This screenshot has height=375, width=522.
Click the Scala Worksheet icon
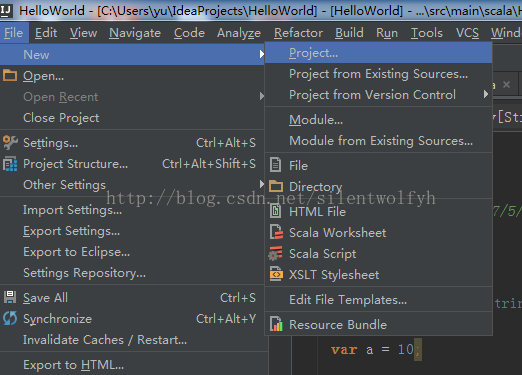point(276,232)
